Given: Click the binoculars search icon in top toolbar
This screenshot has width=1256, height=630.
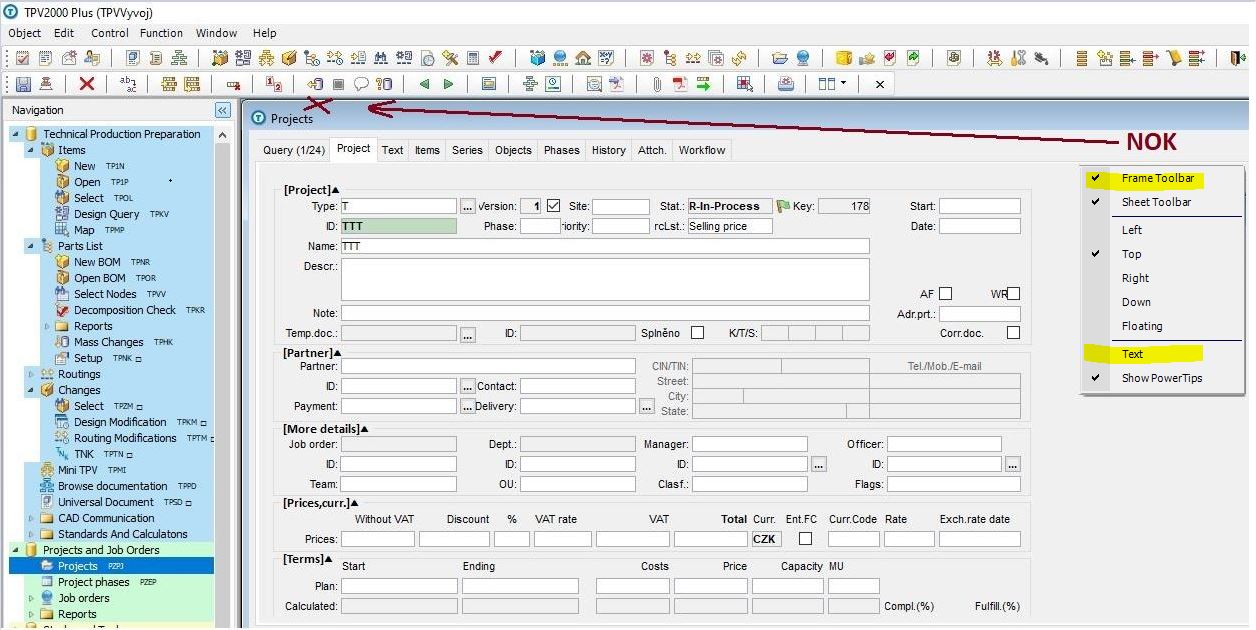Looking at the screenshot, I should pyautogui.click(x=381, y=58).
